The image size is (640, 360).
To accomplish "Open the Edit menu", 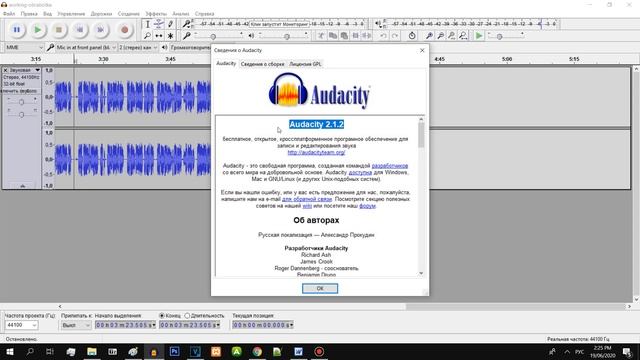I will (29, 14).
